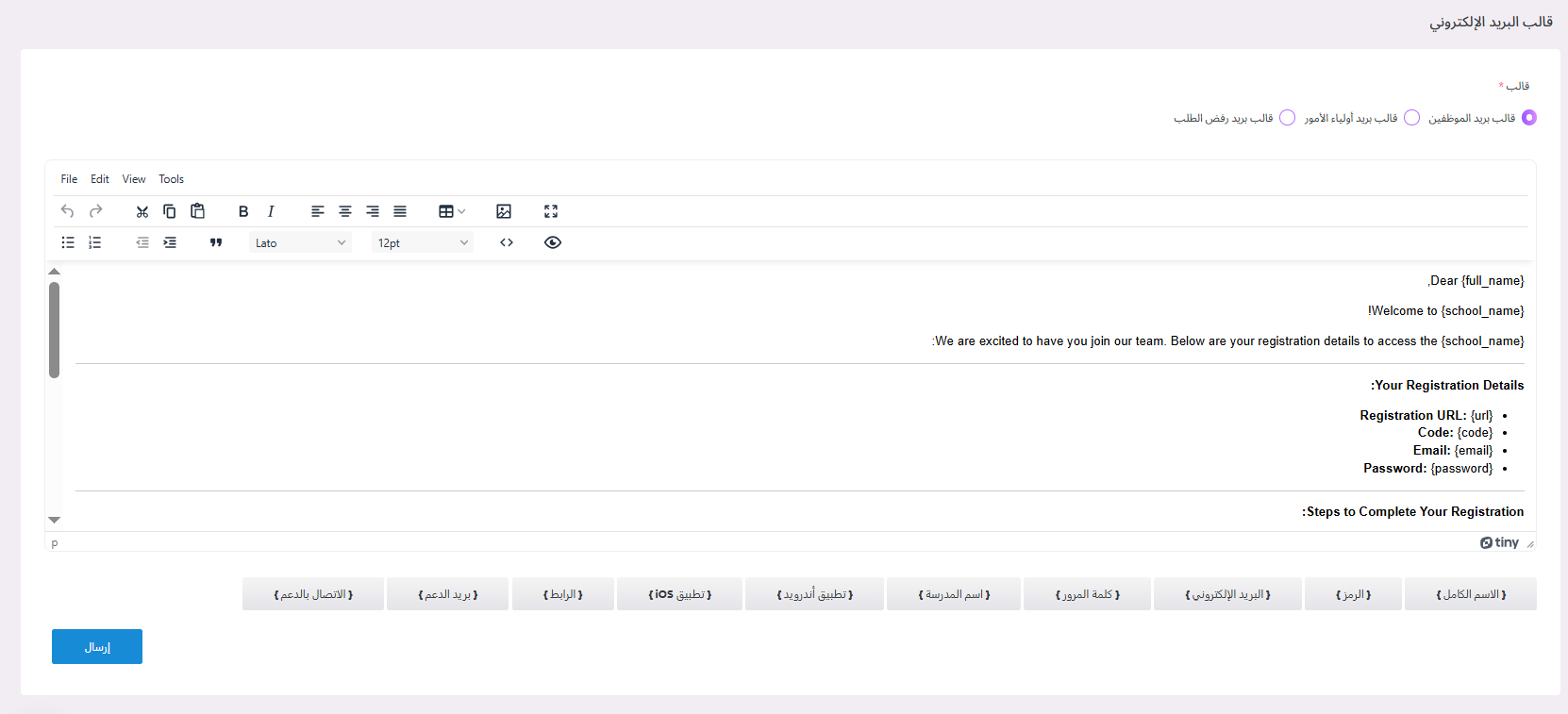Select the قالب بريد الموظفين radio option
1568x714 pixels.
coord(1529,118)
